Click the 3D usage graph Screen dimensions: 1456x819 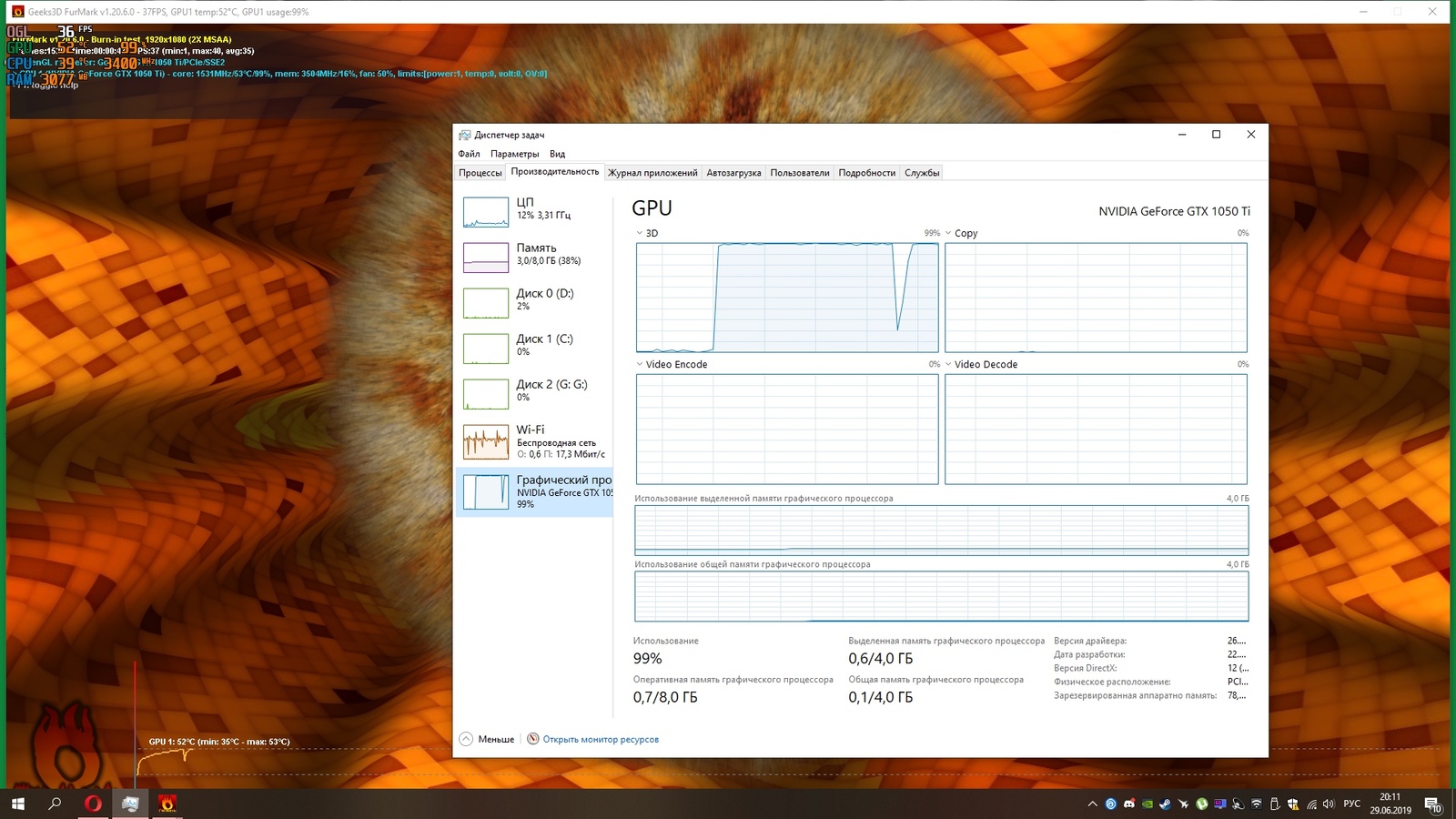[787, 298]
